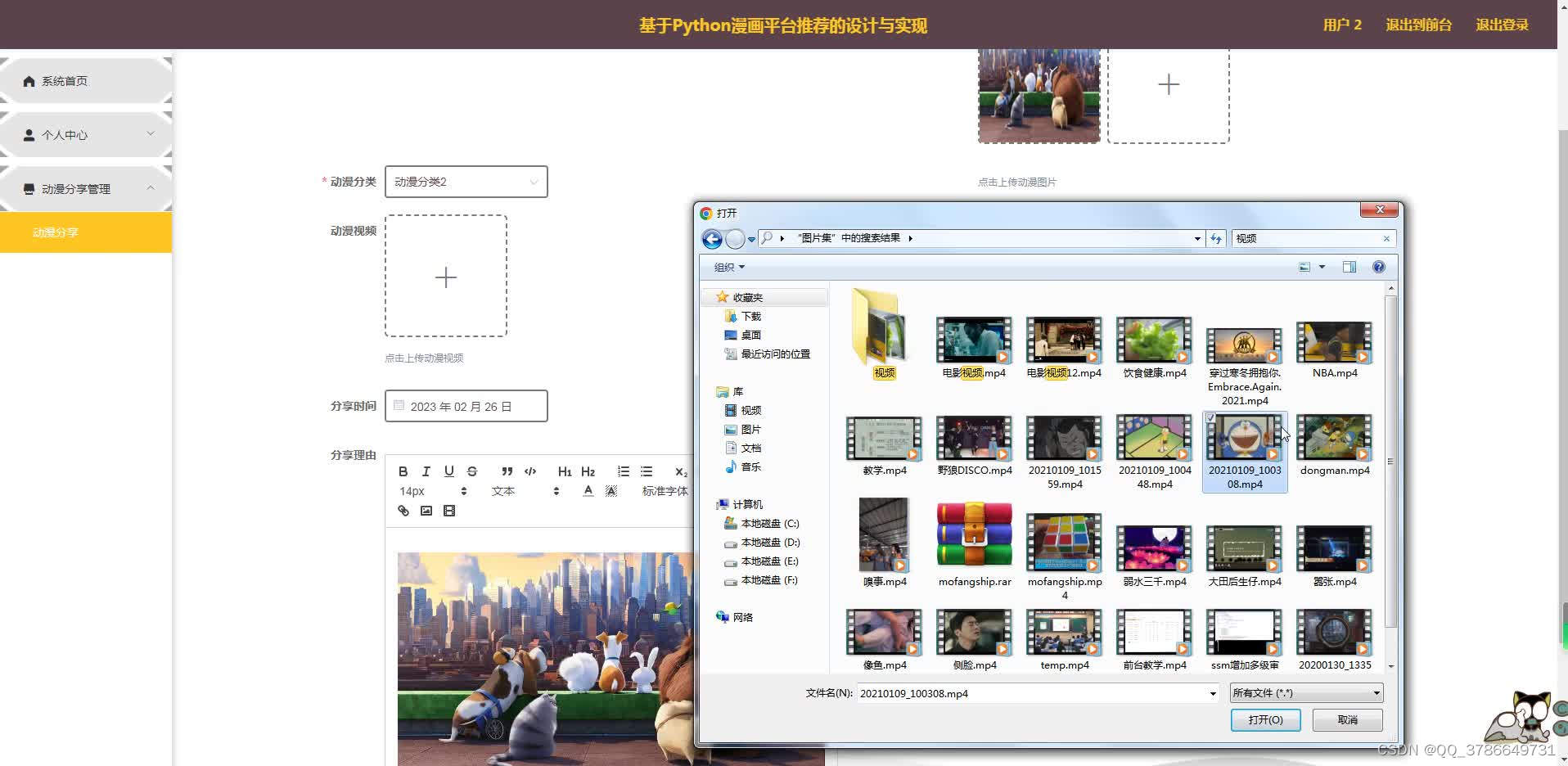1568x766 pixels.
Task: Apply italic formatting in the editor
Action: tap(426, 471)
